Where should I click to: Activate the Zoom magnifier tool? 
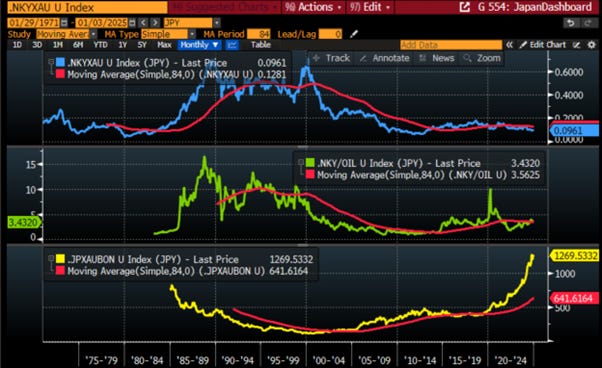pyautogui.click(x=482, y=58)
